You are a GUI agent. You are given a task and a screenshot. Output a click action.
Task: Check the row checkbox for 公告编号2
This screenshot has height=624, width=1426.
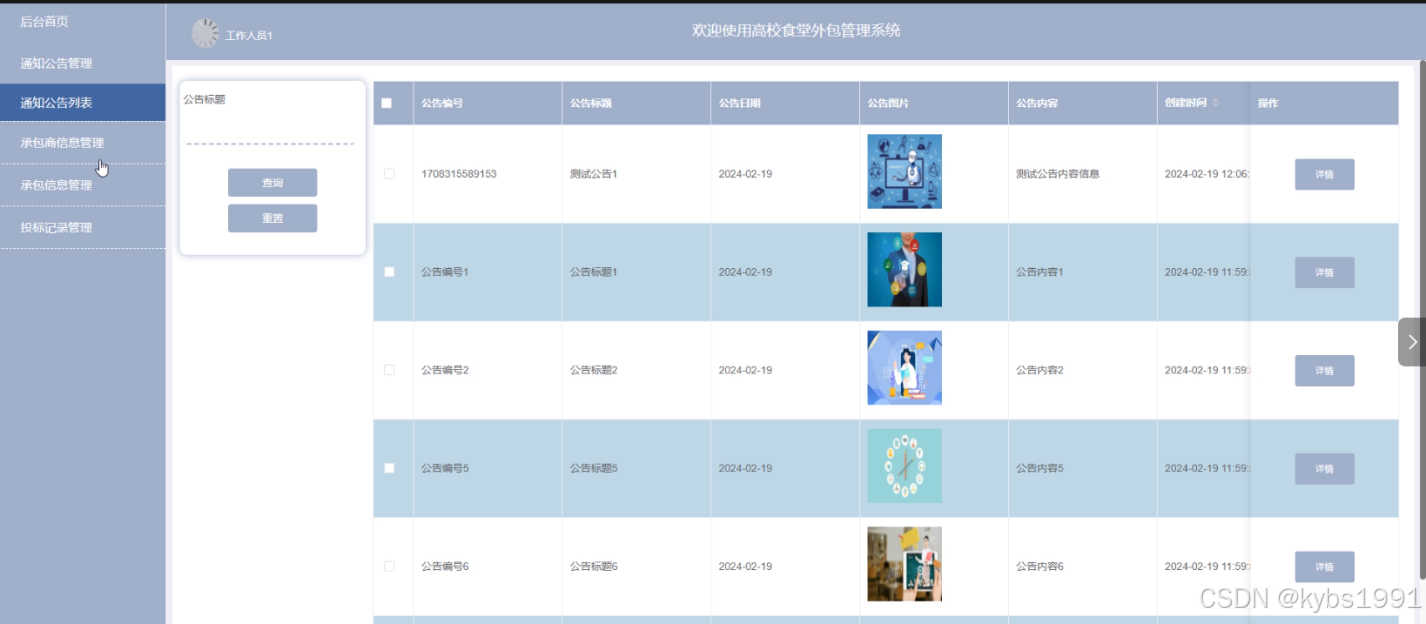pyautogui.click(x=389, y=370)
